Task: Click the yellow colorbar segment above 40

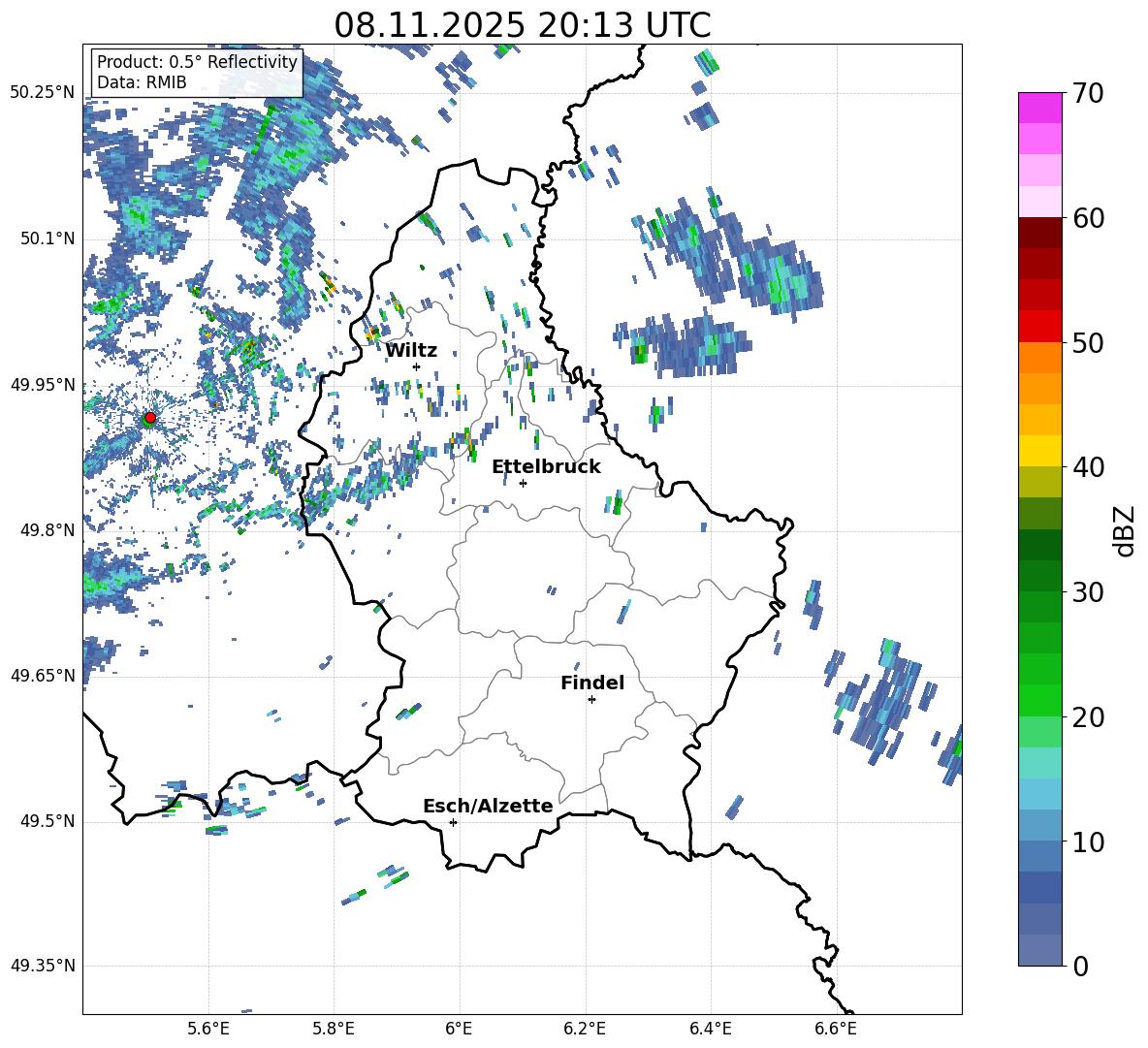Action: (1040, 451)
